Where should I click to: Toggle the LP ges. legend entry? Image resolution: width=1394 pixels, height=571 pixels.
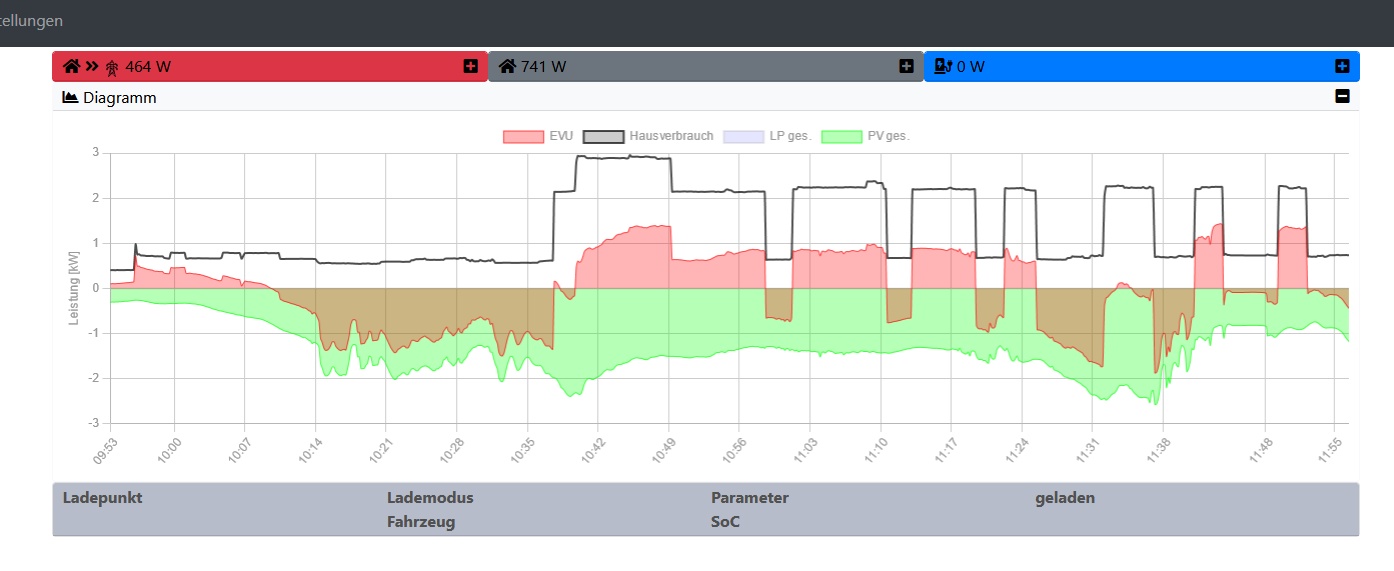[x=789, y=136]
